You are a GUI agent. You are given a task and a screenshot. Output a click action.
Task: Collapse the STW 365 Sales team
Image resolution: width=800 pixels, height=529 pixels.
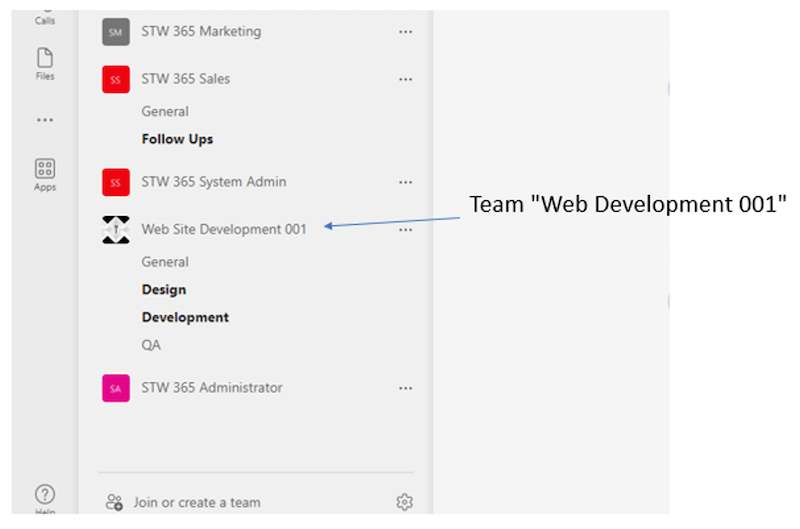point(186,79)
